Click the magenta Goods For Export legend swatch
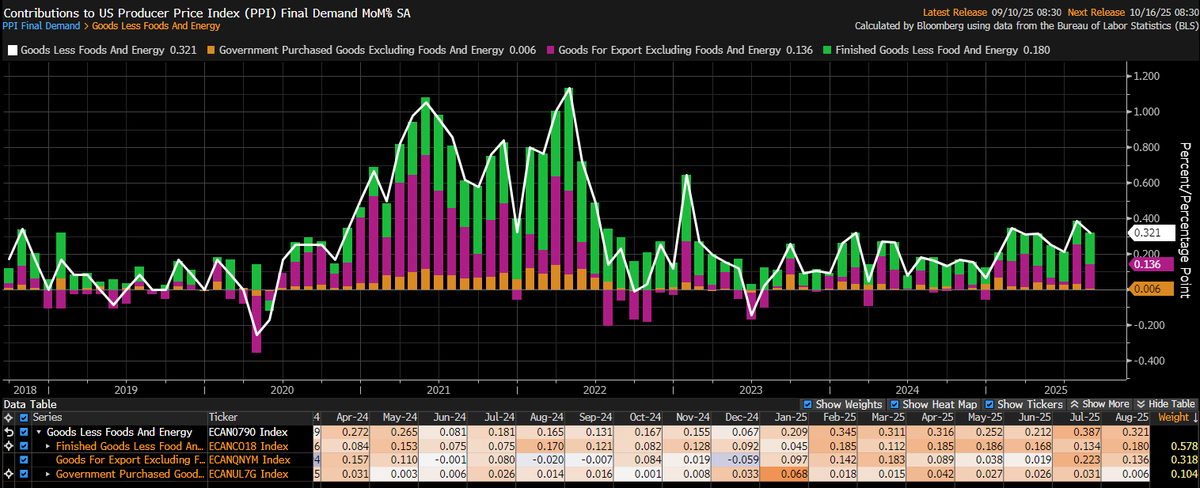Screen dimensions: 1200x488 pyautogui.click(x=551, y=48)
